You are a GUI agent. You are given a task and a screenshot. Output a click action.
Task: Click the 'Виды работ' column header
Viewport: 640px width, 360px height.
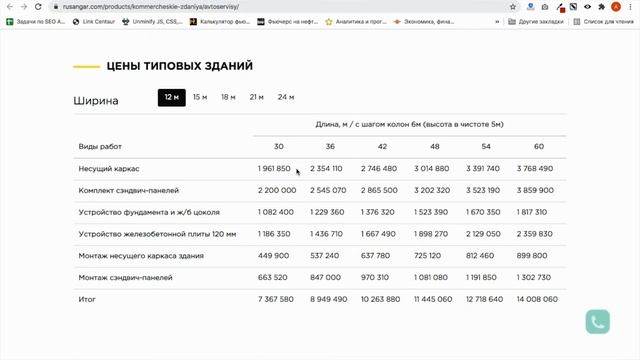100,147
